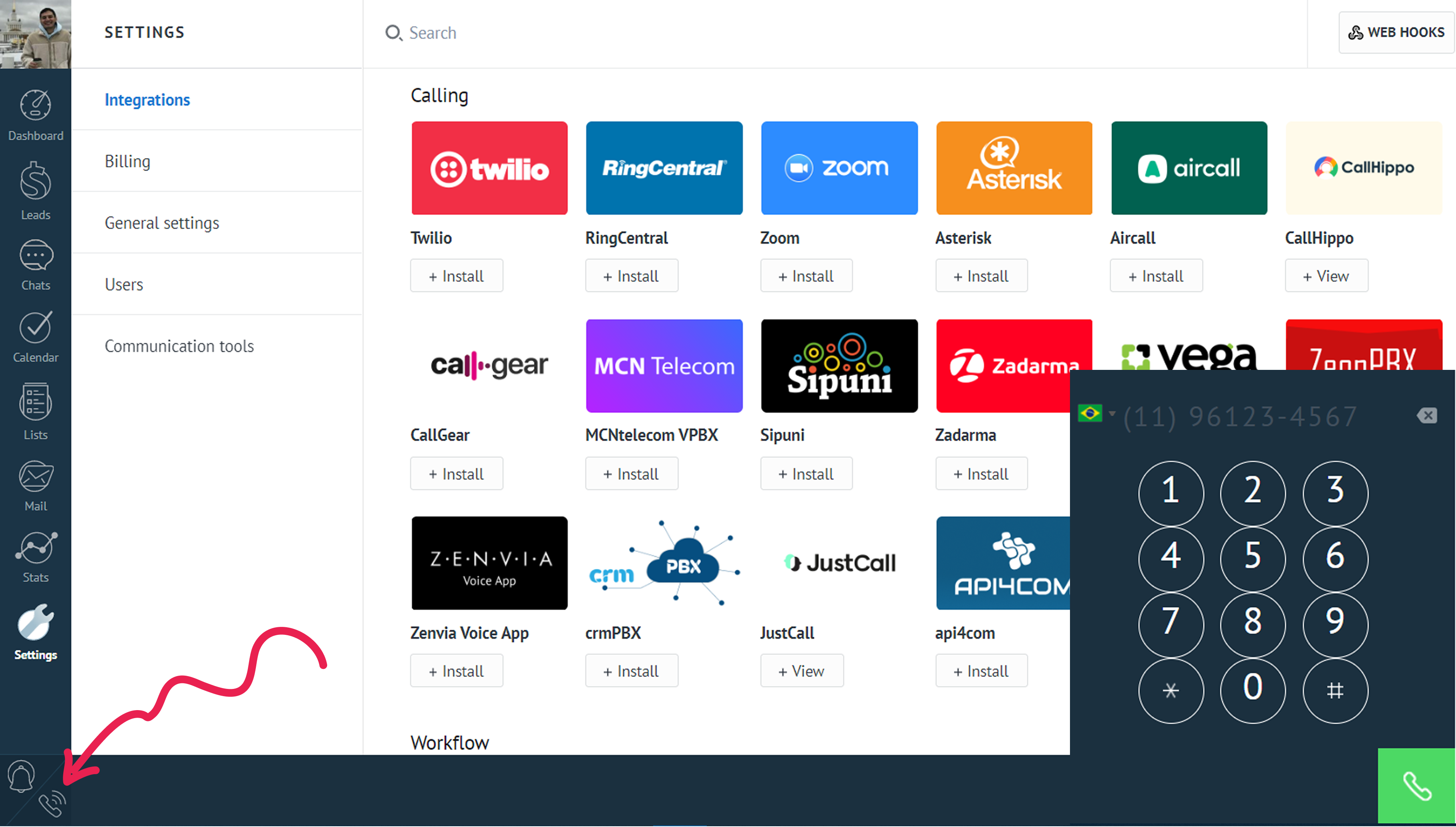The width and height of the screenshot is (1456, 827).
Task: Open the Mail section
Action: pos(35,486)
